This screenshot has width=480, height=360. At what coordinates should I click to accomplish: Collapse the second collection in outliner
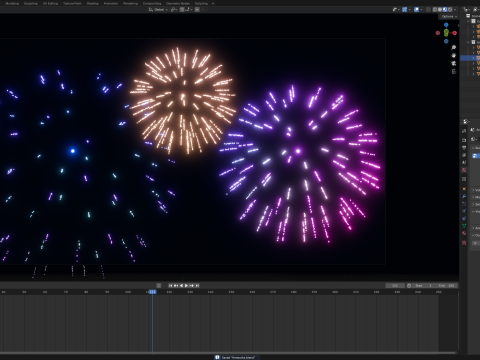click(x=469, y=42)
